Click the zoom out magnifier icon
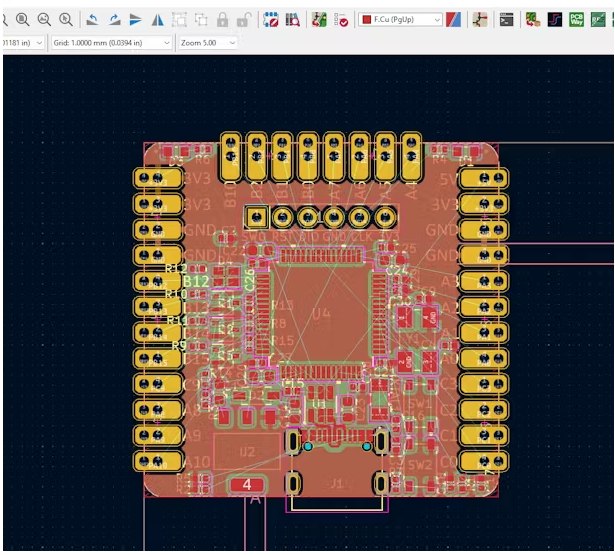 (43, 19)
